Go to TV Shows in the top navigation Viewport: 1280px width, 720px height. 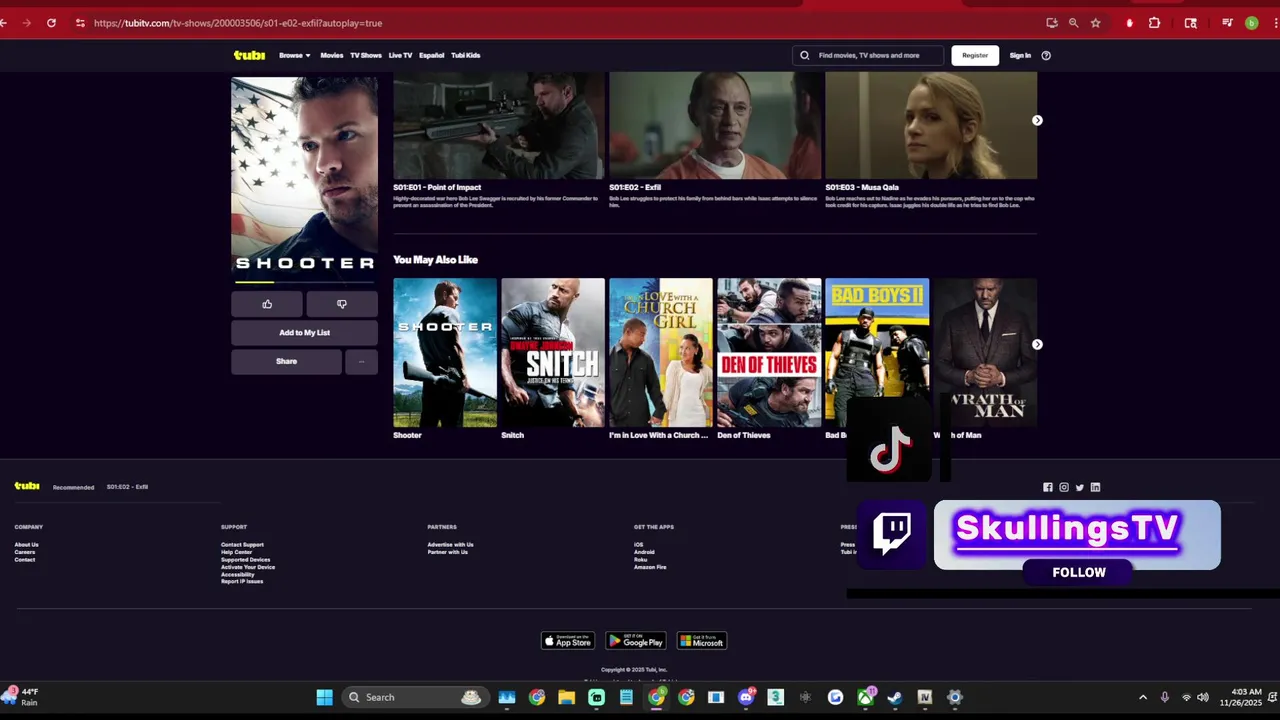pyautogui.click(x=365, y=55)
